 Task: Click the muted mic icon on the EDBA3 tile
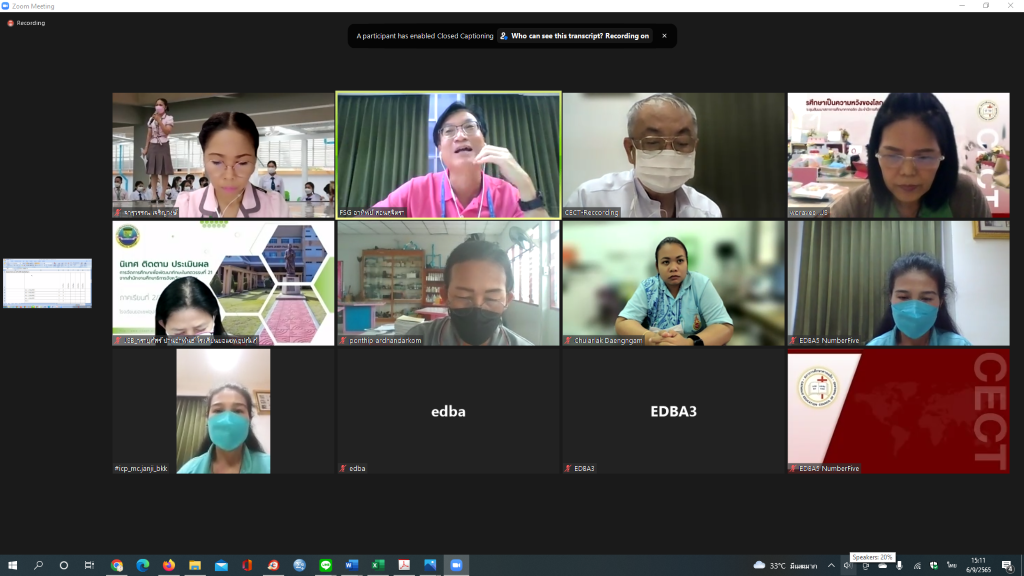pos(568,468)
